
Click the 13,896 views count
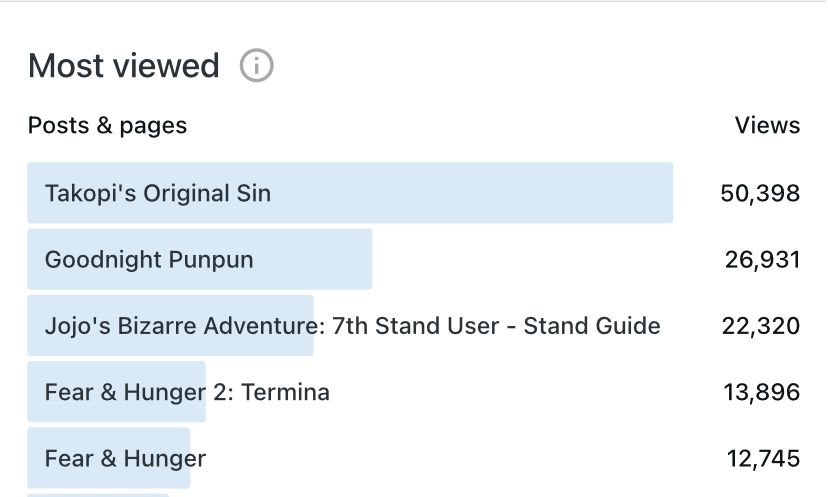[761, 392]
